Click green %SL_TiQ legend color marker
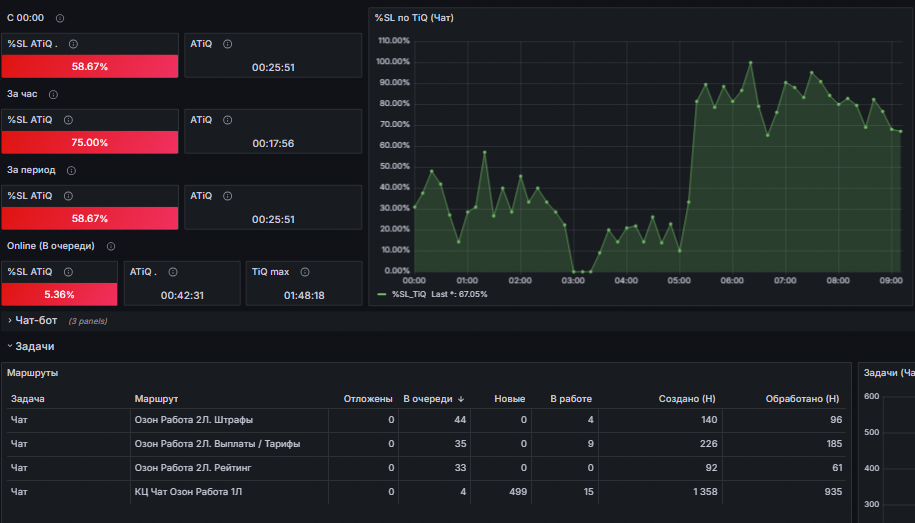 click(x=382, y=294)
